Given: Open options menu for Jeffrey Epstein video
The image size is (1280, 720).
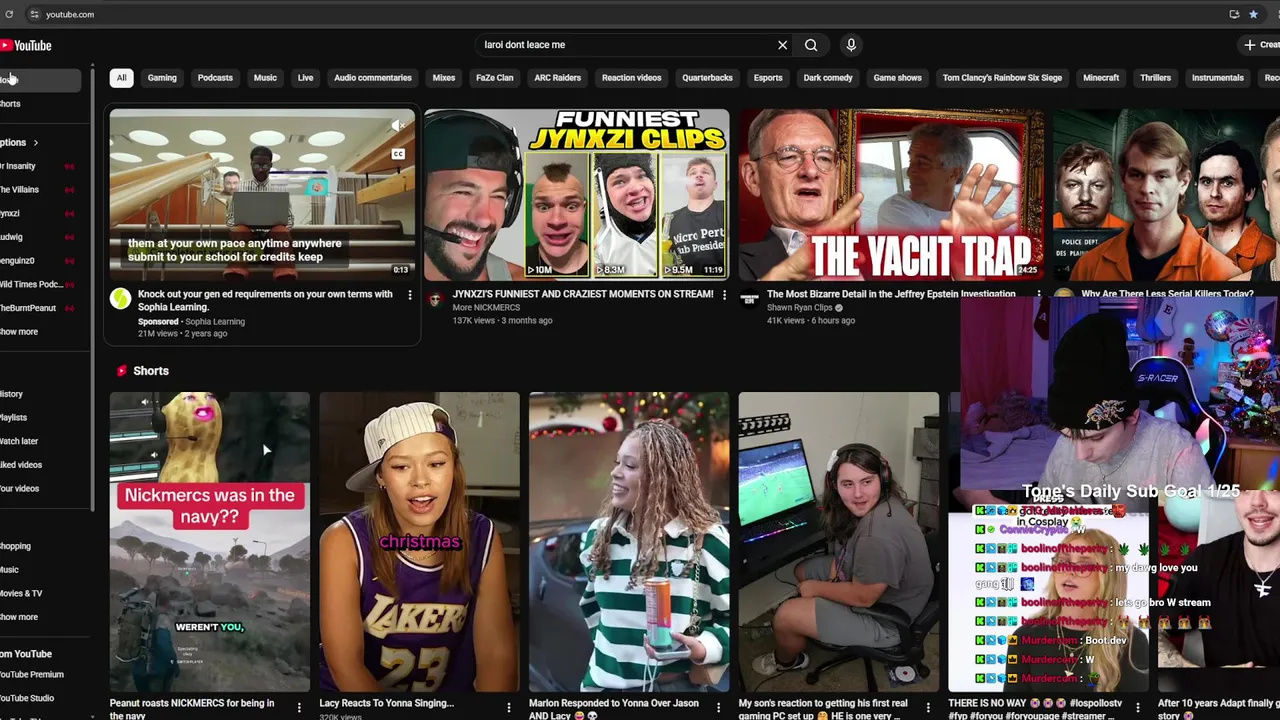Looking at the screenshot, I should coord(1038,295).
